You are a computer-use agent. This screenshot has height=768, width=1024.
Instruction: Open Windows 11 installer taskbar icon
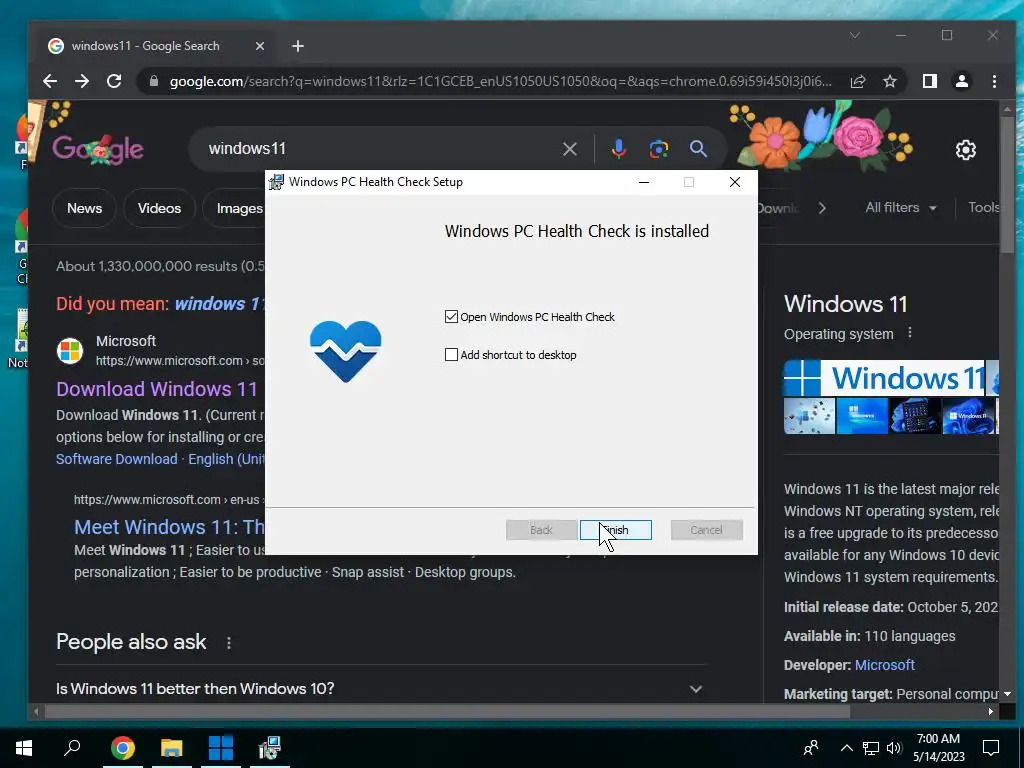pos(221,748)
